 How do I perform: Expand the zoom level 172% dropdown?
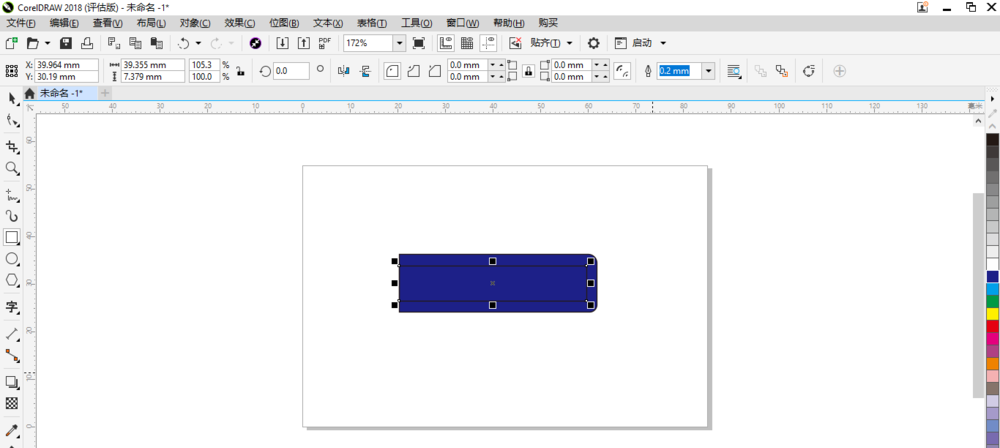point(399,43)
